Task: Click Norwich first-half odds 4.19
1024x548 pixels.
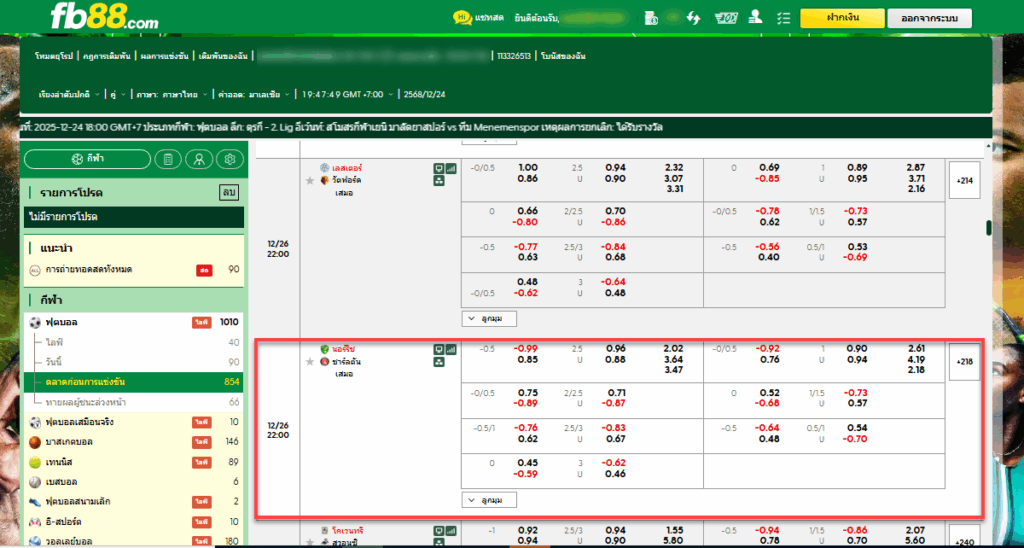Action: [916, 359]
